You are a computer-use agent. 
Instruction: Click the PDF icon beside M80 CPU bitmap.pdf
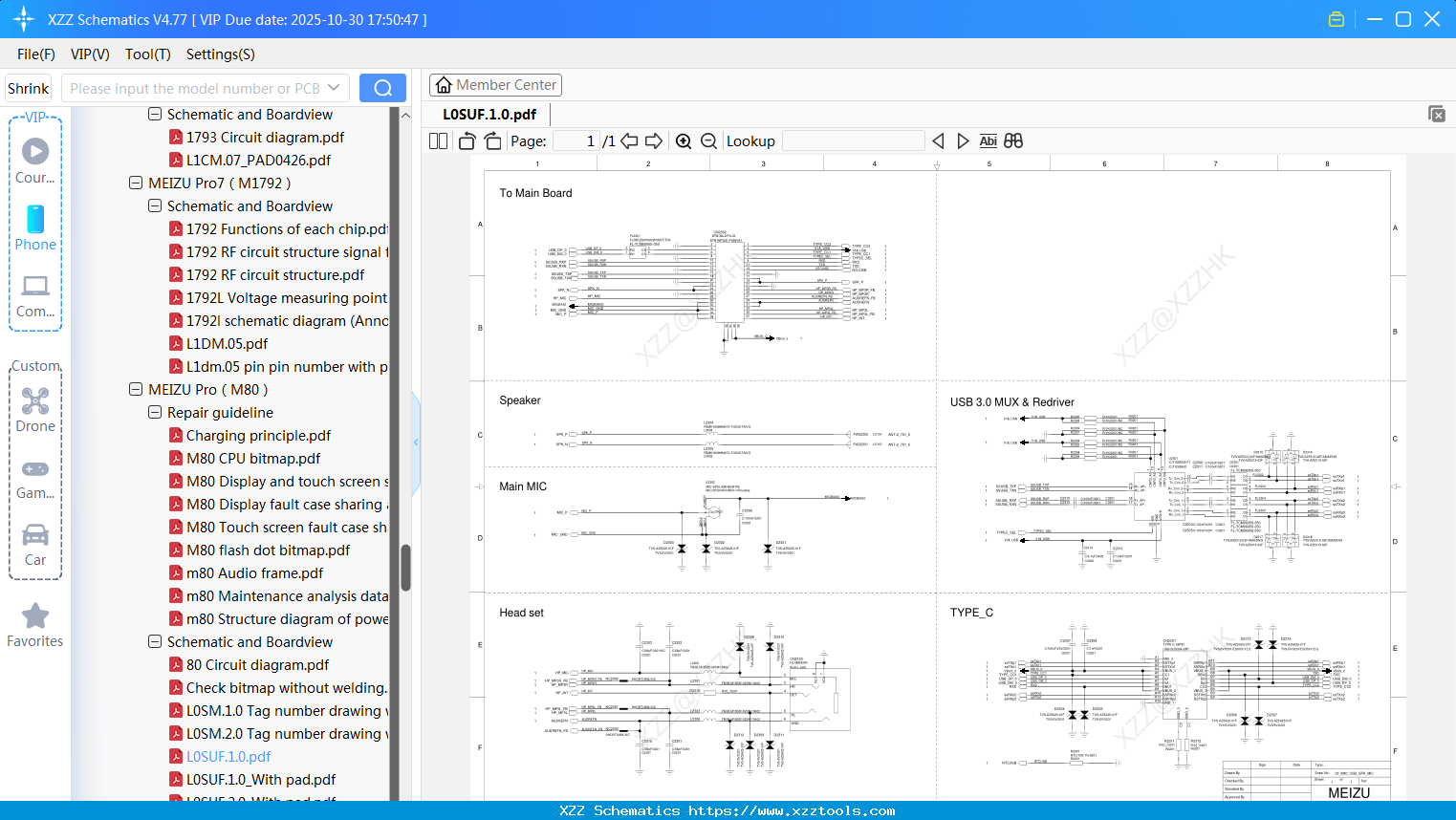176,458
